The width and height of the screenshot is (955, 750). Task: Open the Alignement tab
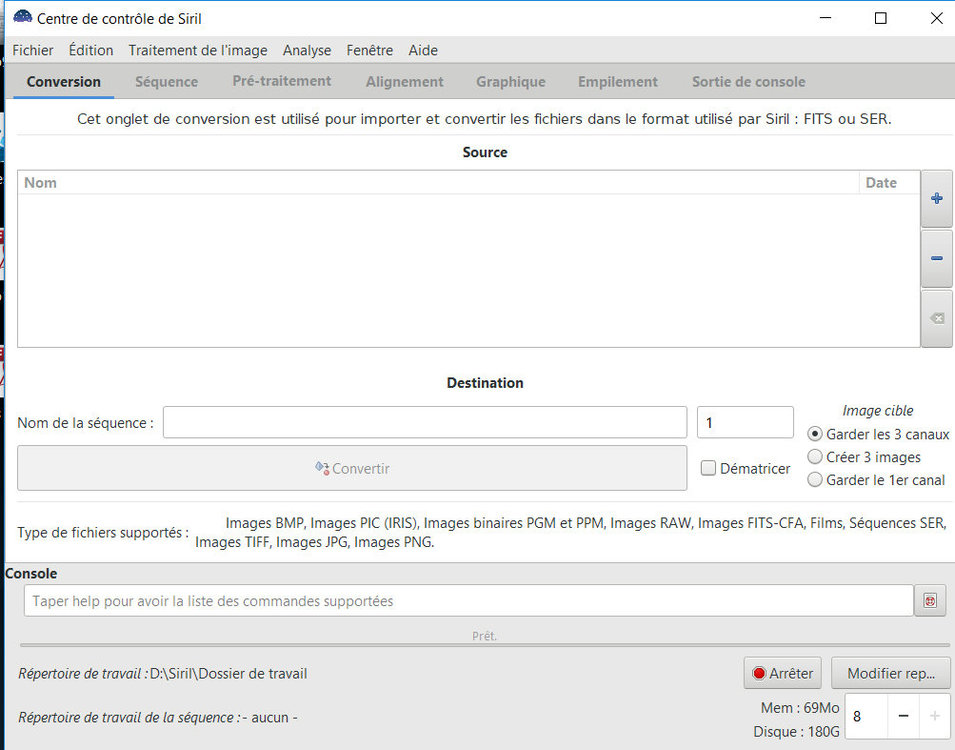pos(404,82)
